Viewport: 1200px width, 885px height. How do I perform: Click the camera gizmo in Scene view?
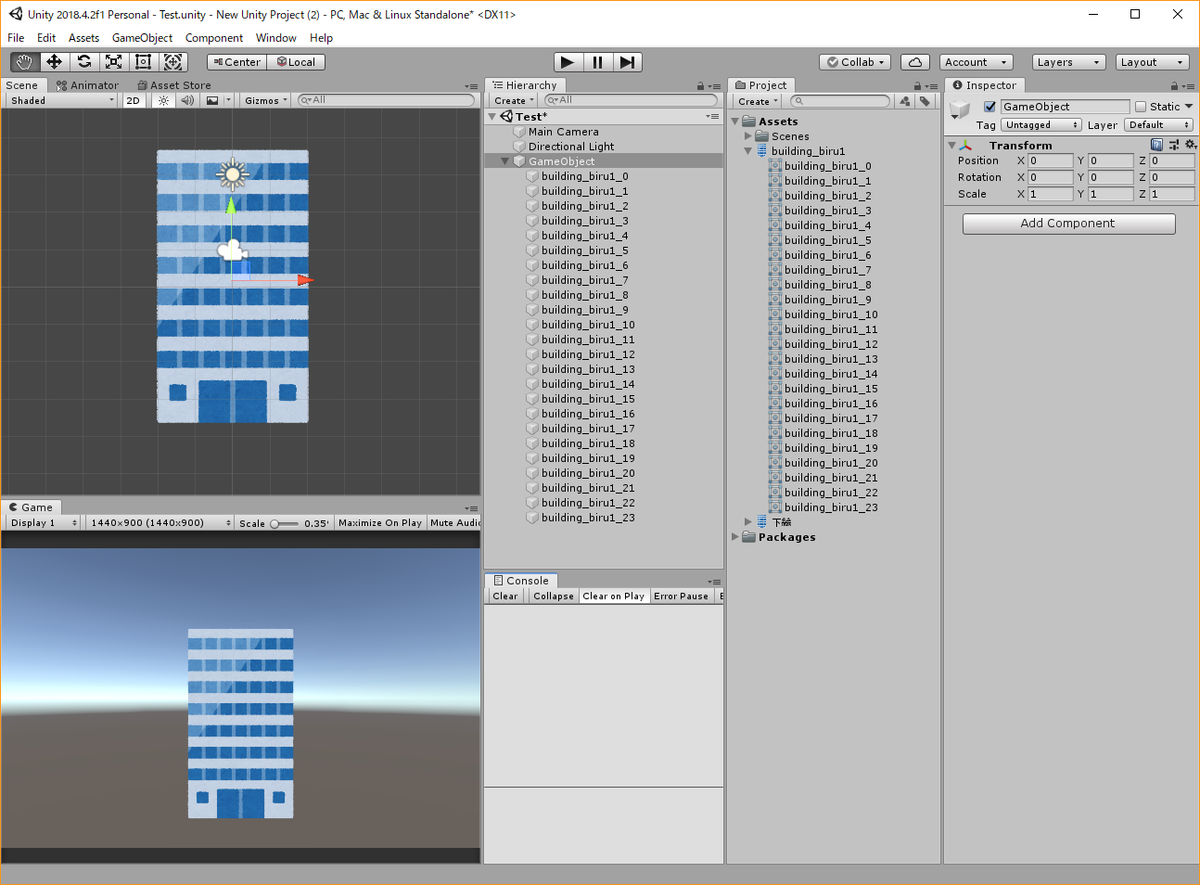click(232, 250)
